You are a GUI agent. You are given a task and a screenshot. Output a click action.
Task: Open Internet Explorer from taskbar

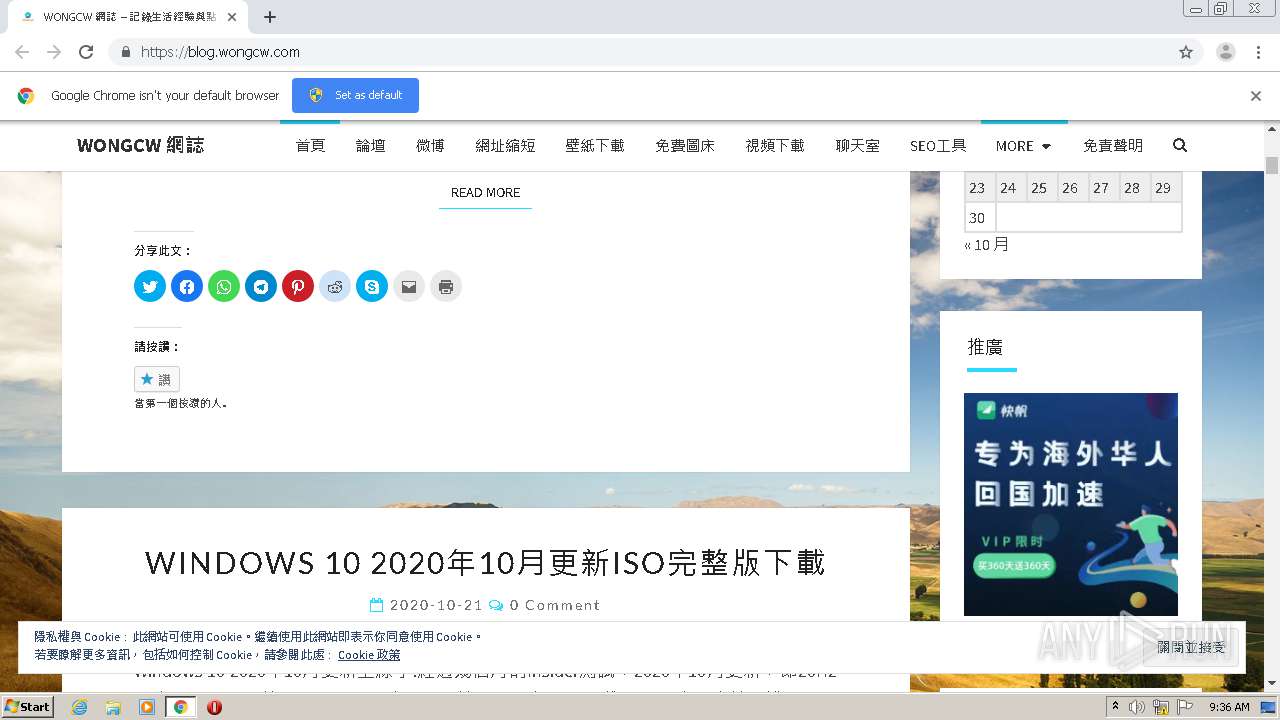tap(79, 707)
